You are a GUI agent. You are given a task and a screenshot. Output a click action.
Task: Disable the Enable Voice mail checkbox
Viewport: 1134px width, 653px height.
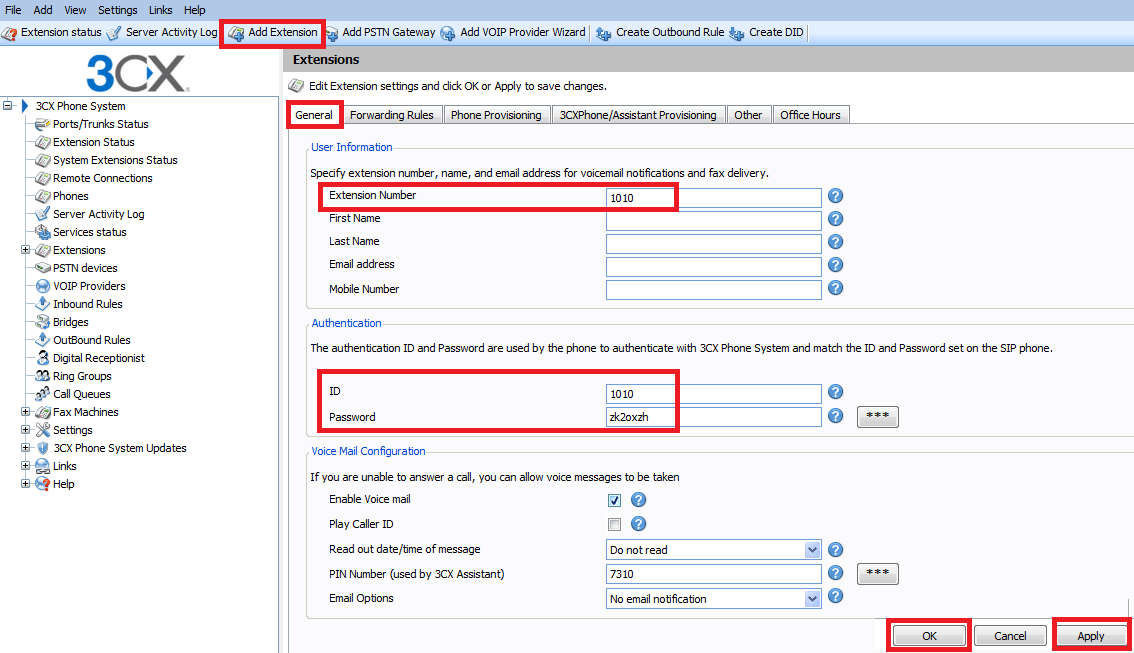tap(615, 500)
